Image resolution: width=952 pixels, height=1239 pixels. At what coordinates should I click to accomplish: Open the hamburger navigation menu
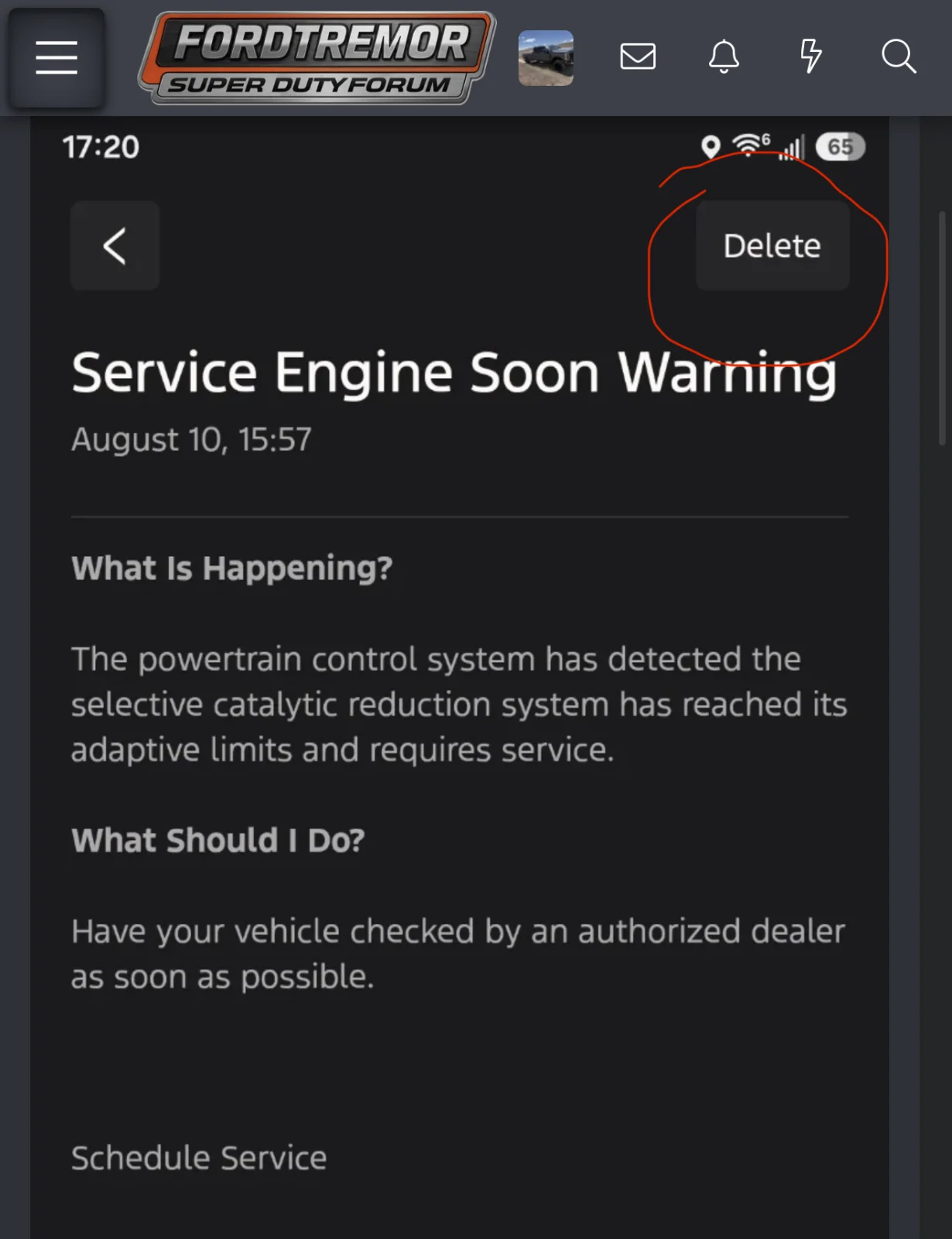click(x=57, y=58)
